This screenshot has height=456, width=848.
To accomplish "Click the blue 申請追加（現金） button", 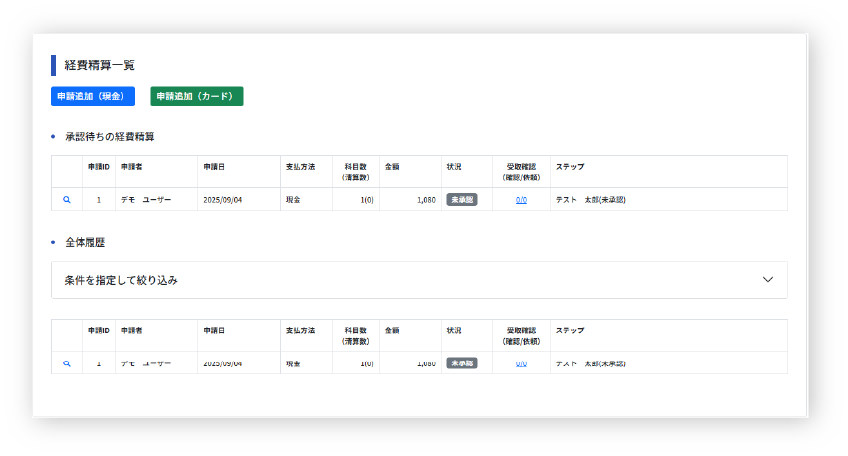I will tap(92, 96).
